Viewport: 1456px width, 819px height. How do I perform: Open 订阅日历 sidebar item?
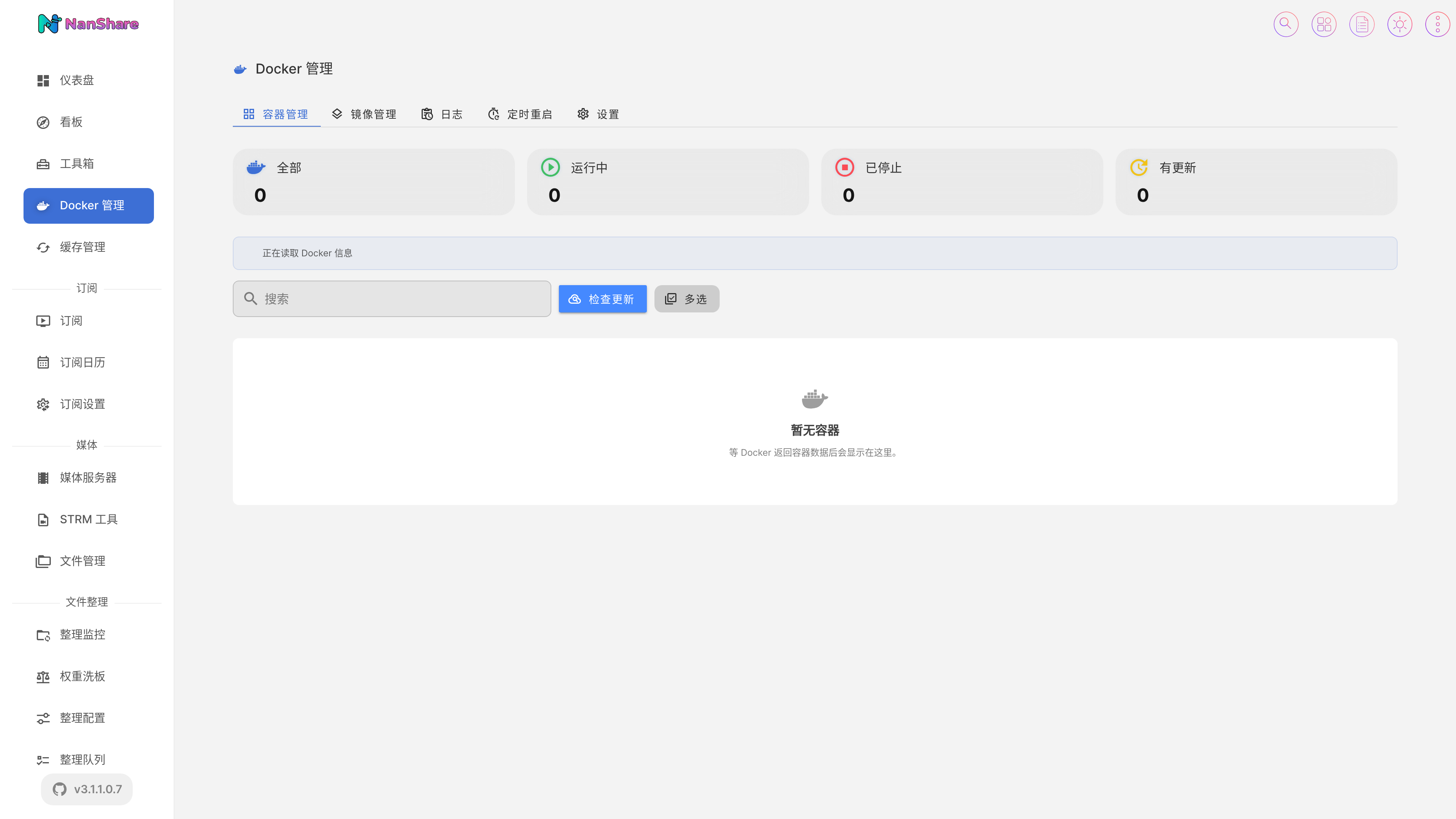tap(88, 362)
